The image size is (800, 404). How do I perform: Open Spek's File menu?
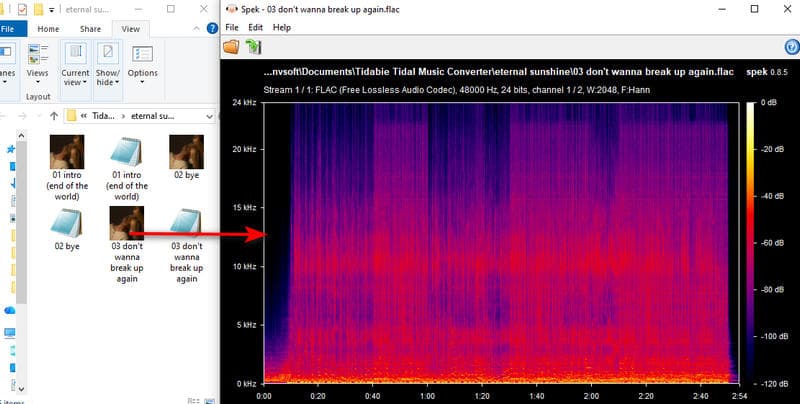pyautogui.click(x=232, y=28)
